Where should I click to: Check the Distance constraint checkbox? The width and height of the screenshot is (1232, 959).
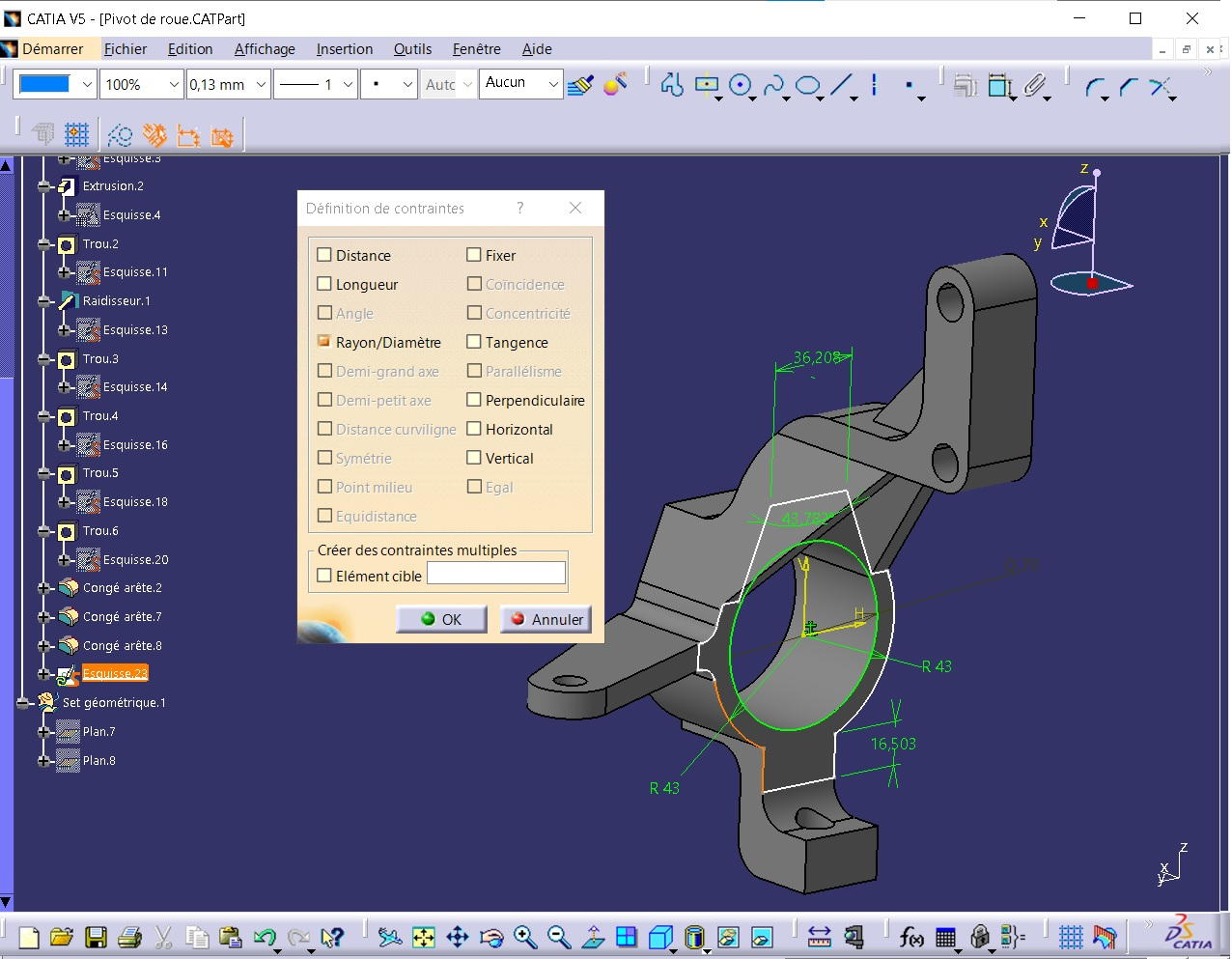click(x=324, y=255)
